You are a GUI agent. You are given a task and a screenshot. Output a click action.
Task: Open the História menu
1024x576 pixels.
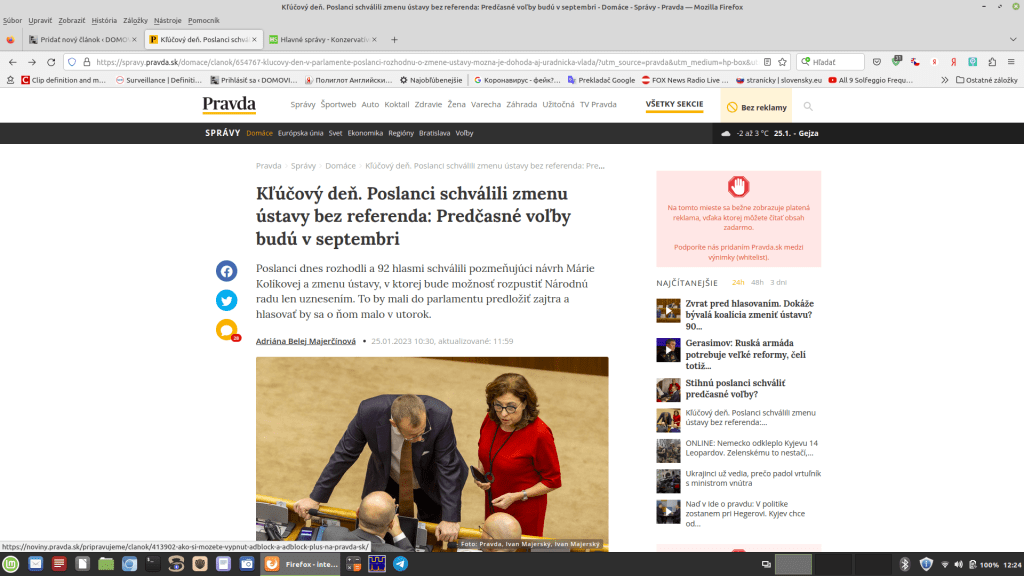tap(104, 20)
